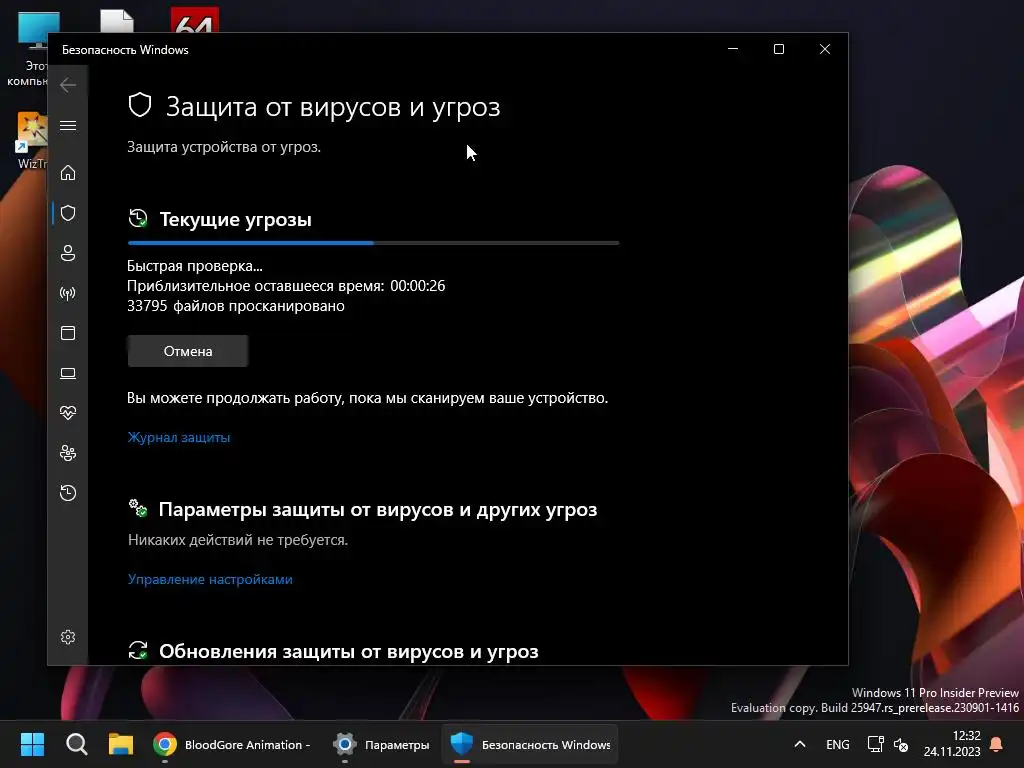Viewport: 1024px width, 768px height.
Task: Open the Управление настройками link
Action: tap(210, 579)
